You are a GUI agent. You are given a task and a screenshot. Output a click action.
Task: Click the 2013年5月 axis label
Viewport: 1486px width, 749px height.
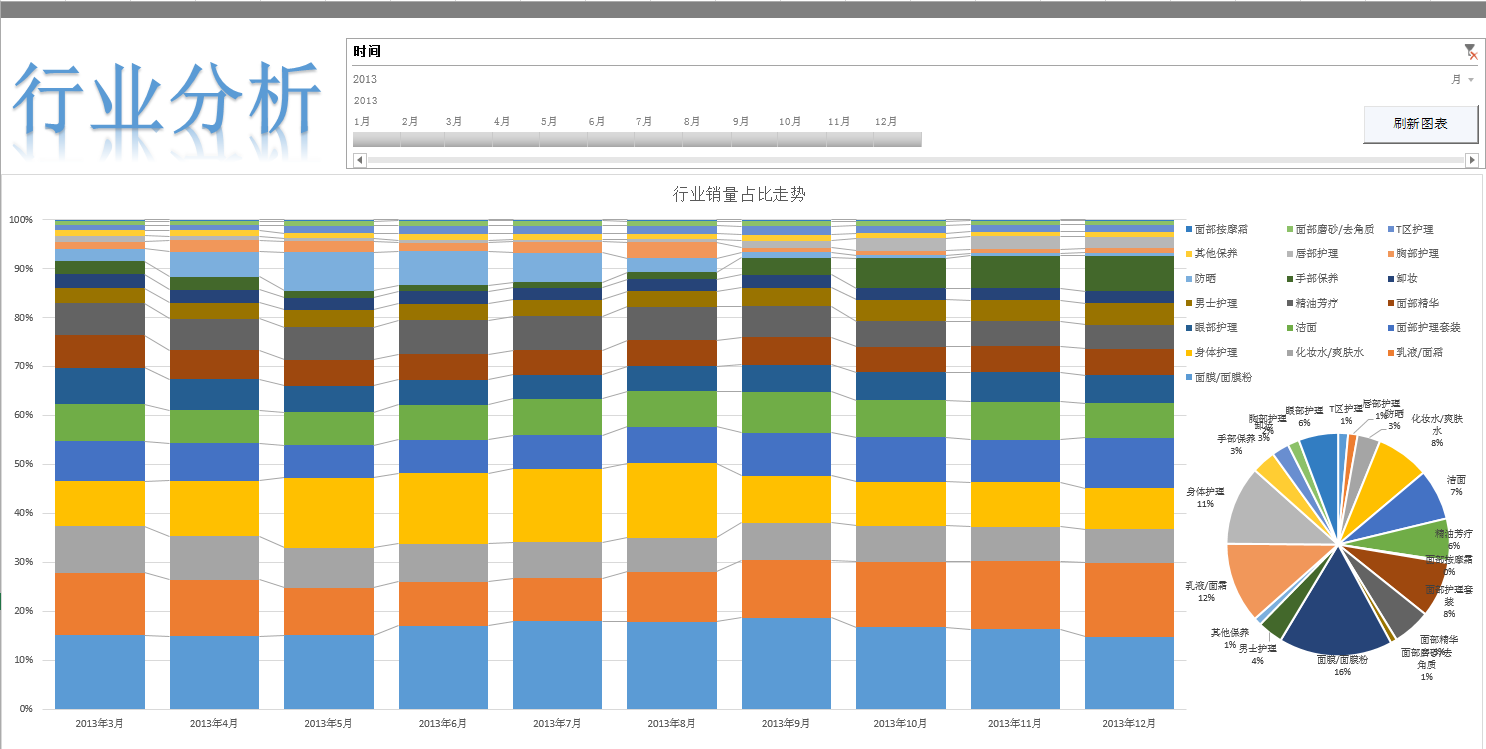coord(328,723)
